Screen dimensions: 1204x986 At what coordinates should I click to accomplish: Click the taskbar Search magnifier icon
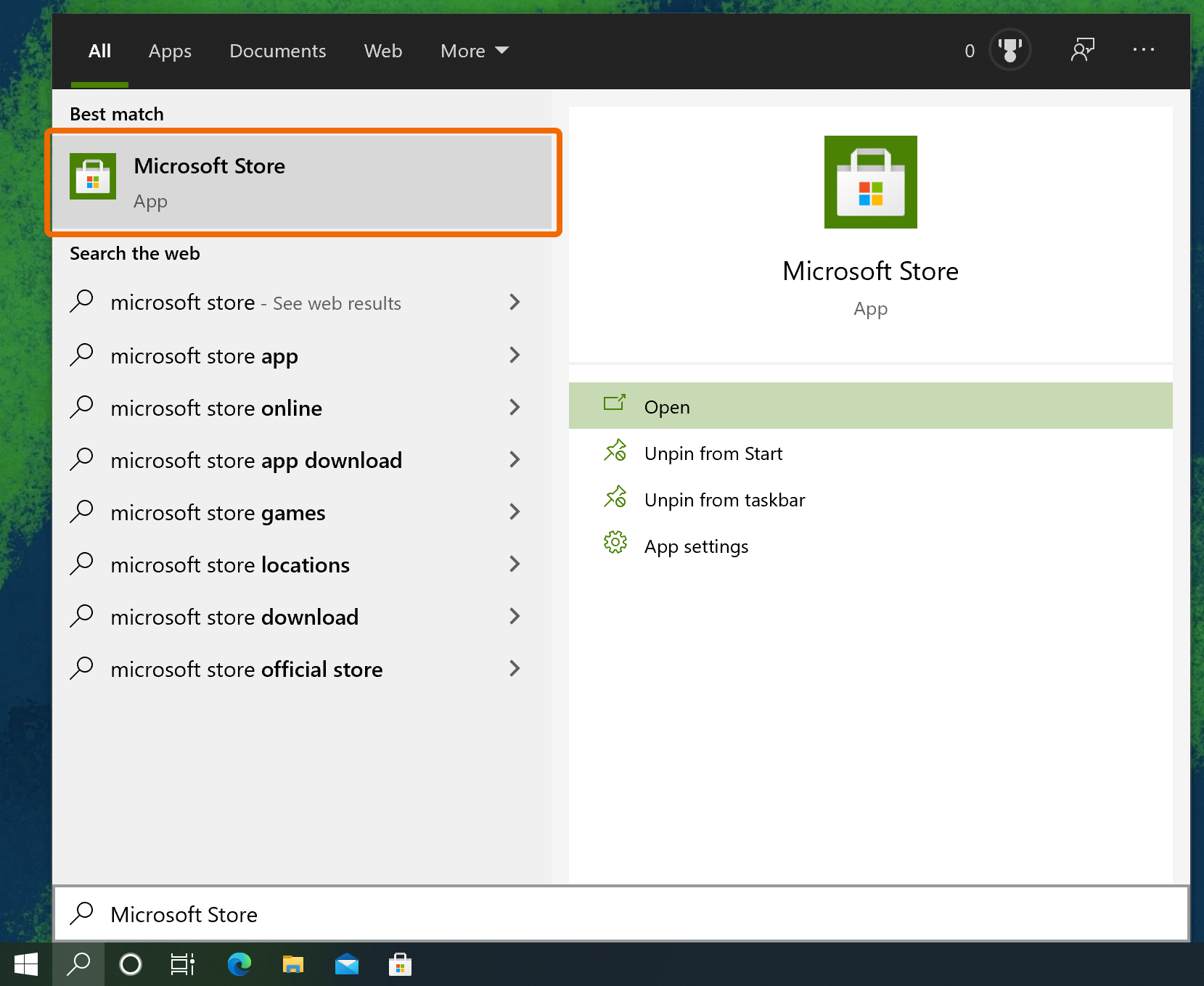tap(78, 965)
